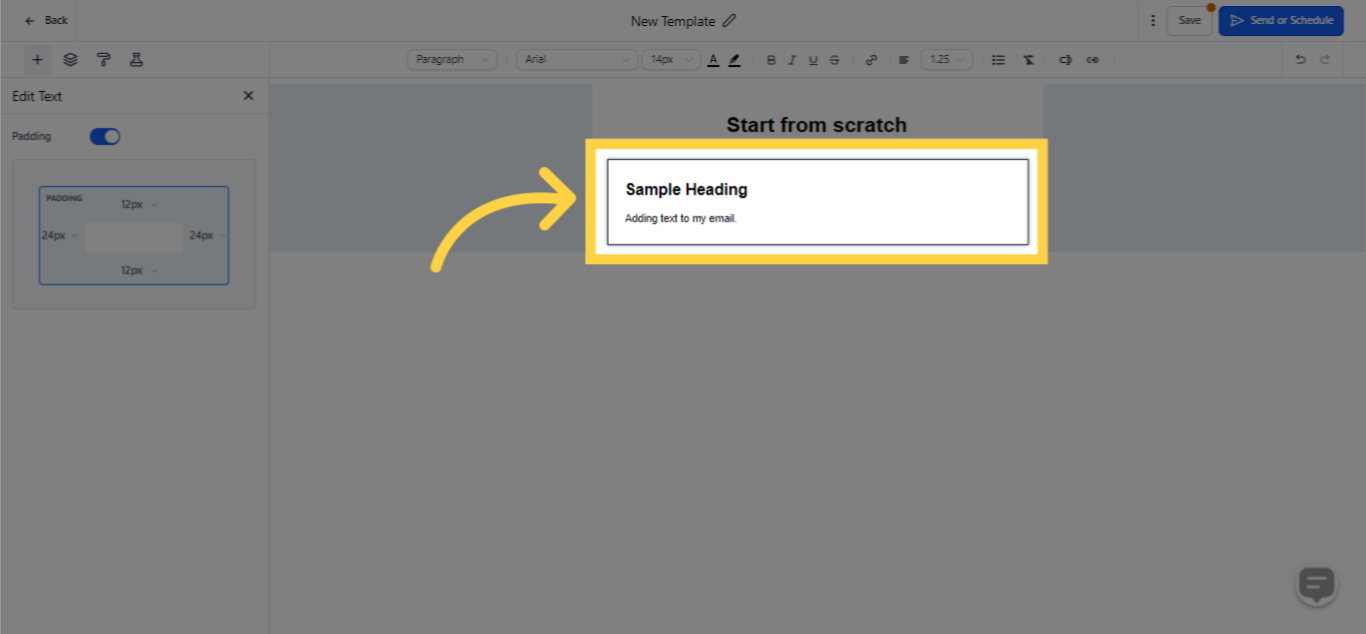The width and height of the screenshot is (1366, 634).
Task: Insert trigger link icon in toolbar
Action: (1093, 60)
